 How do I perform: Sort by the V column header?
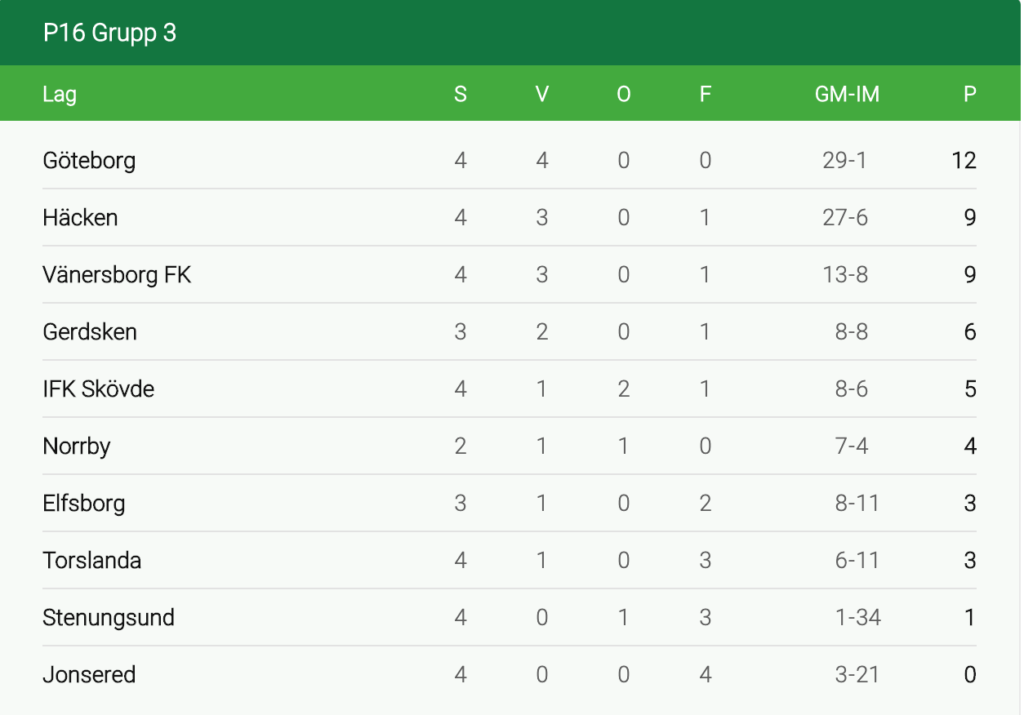(542, 95)
